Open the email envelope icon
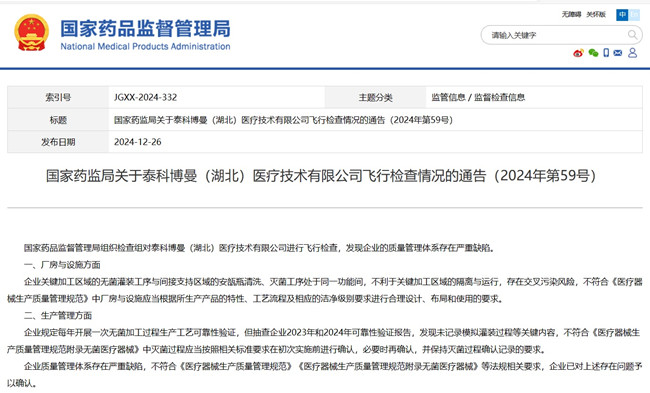The height and width of the screenshot is (393, 650). pos(618,53)
